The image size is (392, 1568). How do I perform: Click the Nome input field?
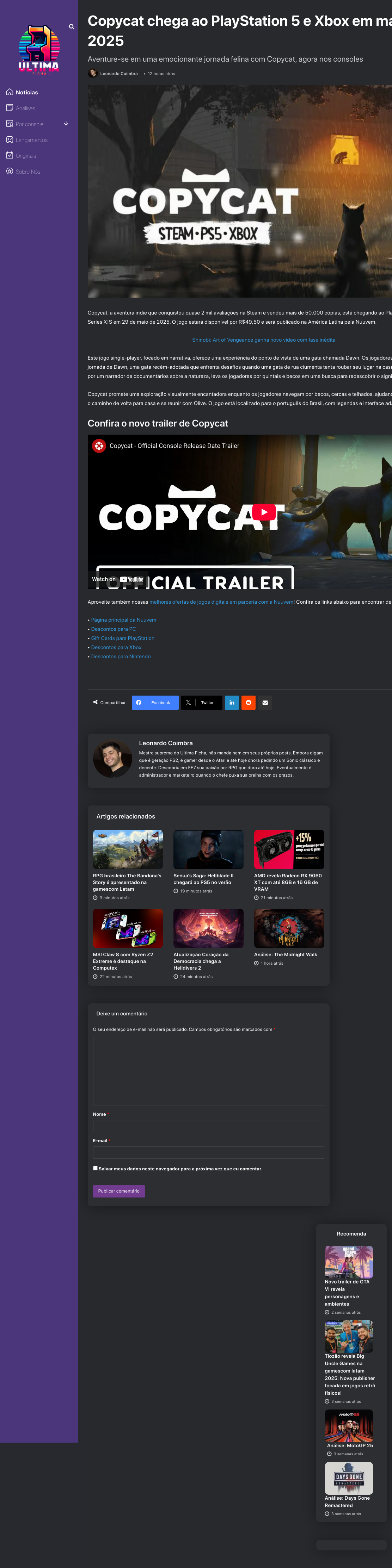click(208, 1126)
